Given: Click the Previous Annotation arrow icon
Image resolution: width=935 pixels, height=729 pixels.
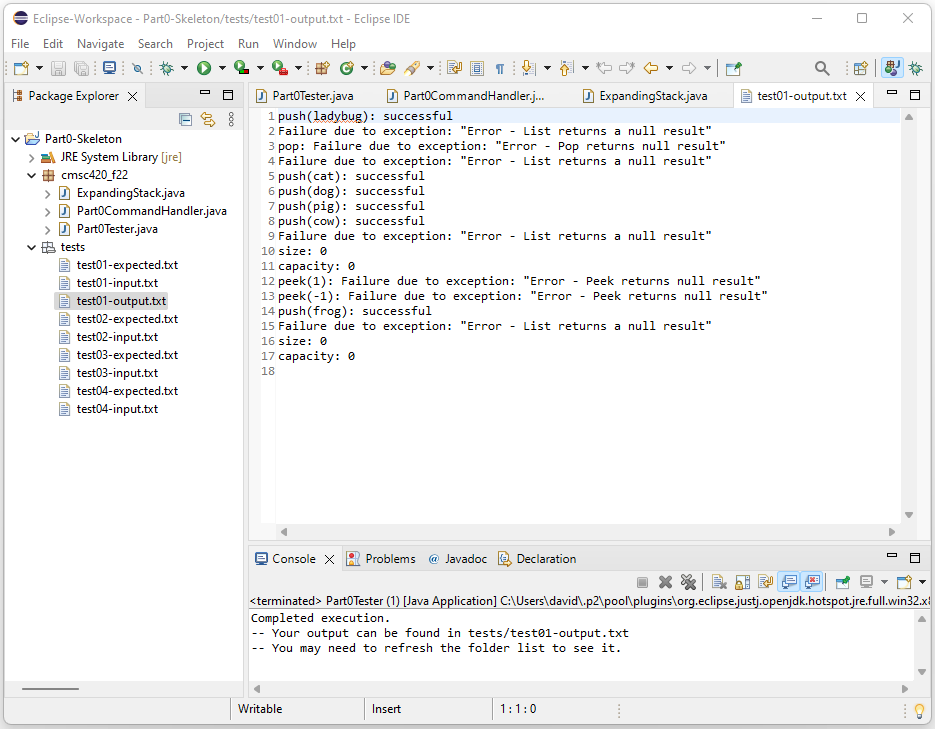Looking at the screenshot, I should pyautogui.click(x=566, y=69).
